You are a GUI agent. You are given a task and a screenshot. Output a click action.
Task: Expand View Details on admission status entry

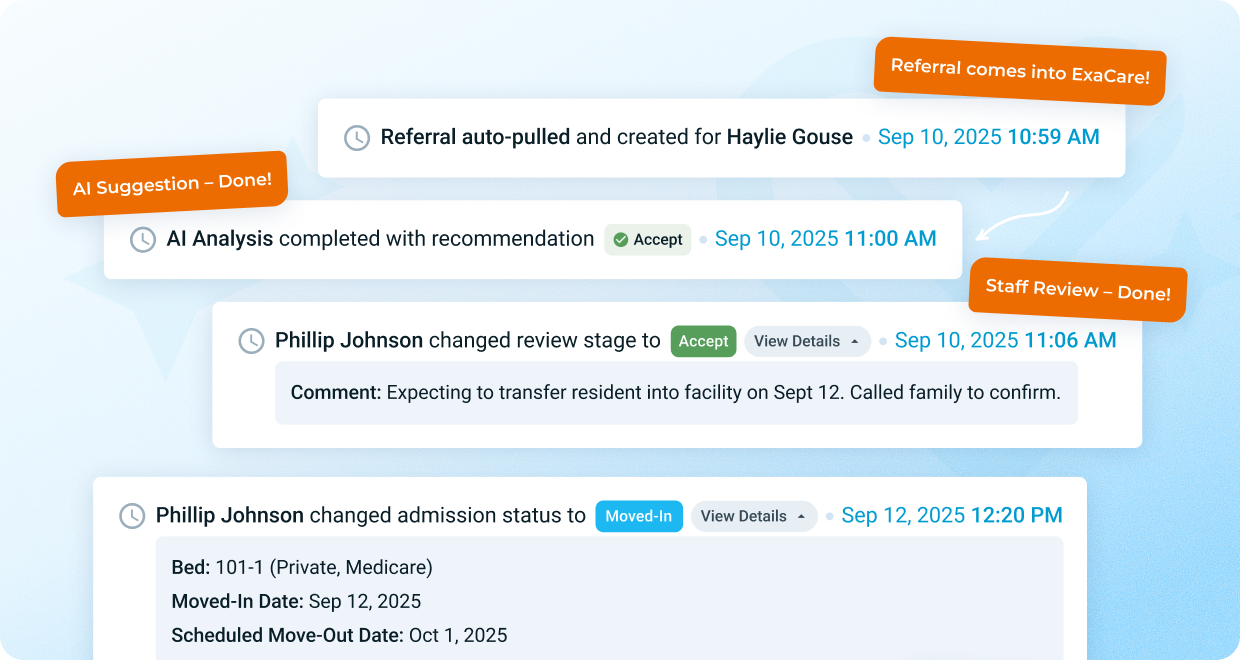[753, 516]
